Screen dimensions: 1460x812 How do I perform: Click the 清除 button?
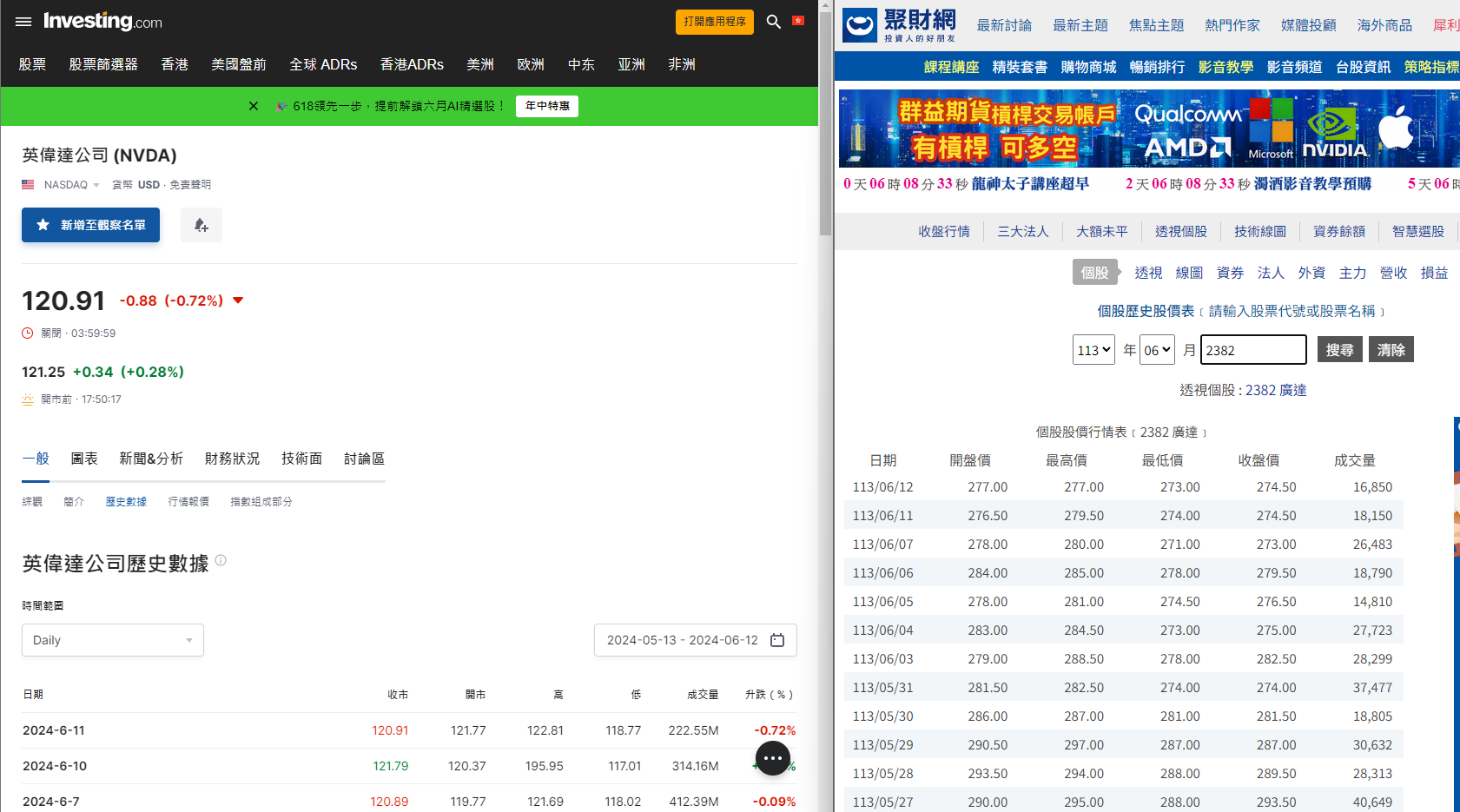pyautogui.click(x=1391, y=349)
